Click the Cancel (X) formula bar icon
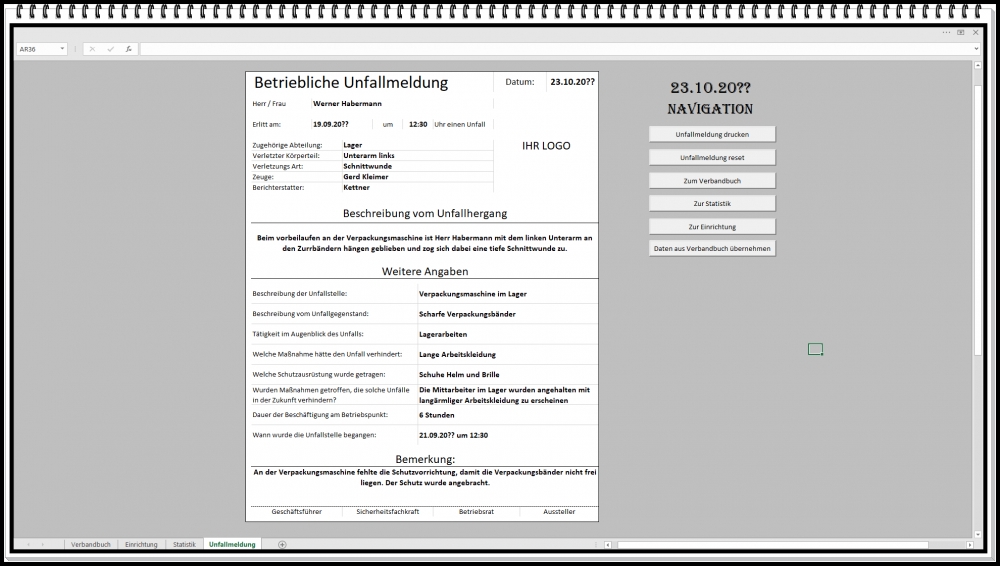The image size is (1000, 566). [92, 49]
